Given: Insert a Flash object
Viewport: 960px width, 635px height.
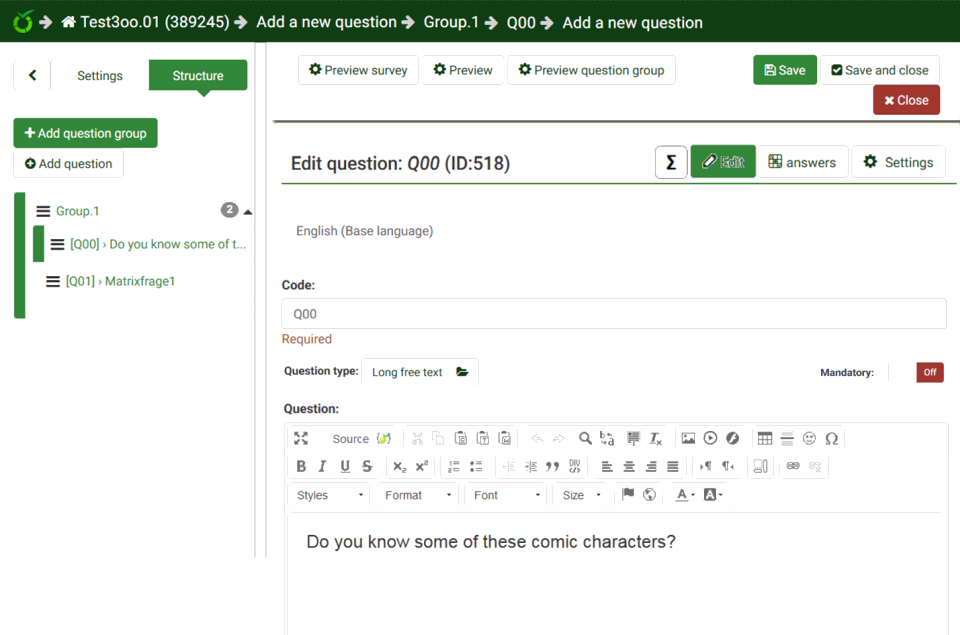Looking at the screenshot, I should point(732,438).
